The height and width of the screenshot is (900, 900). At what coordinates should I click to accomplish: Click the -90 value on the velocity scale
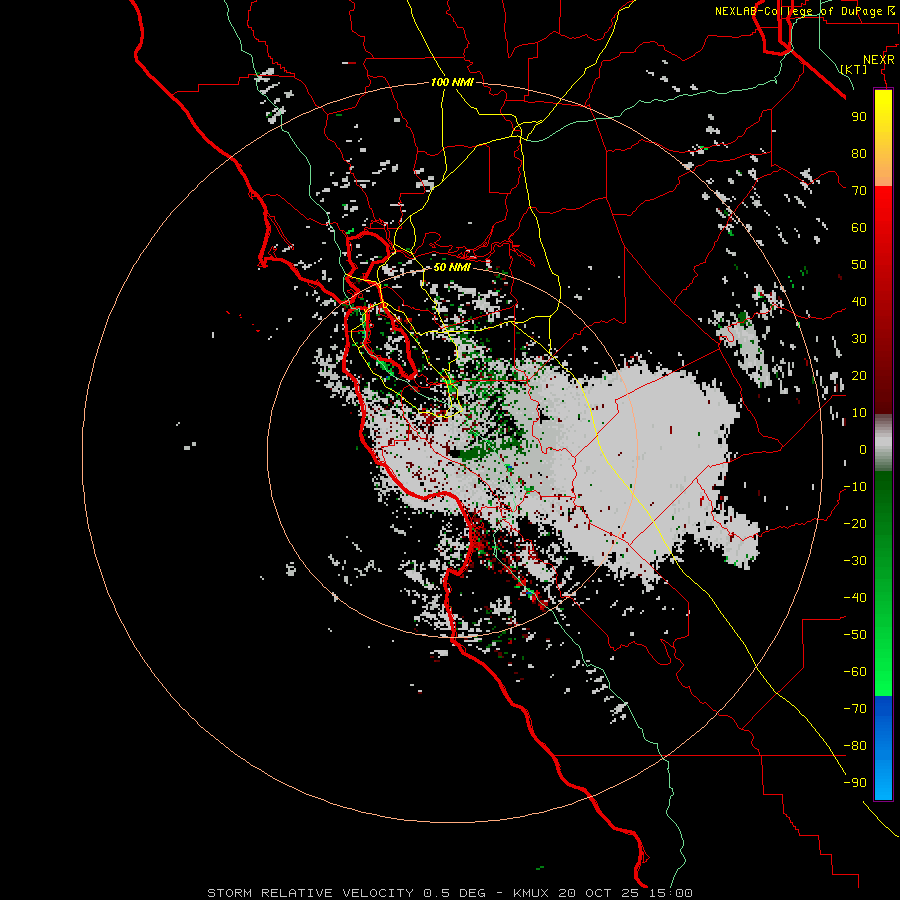[x=855, y=783]
